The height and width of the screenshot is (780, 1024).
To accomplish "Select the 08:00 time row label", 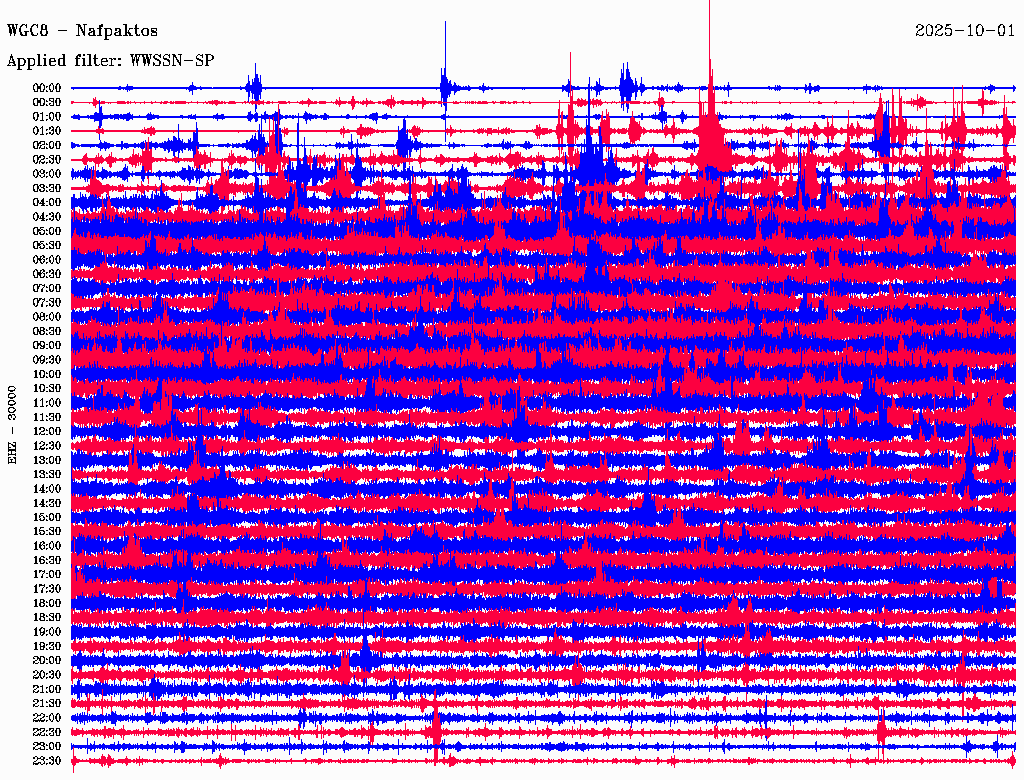I will point(47,317).
